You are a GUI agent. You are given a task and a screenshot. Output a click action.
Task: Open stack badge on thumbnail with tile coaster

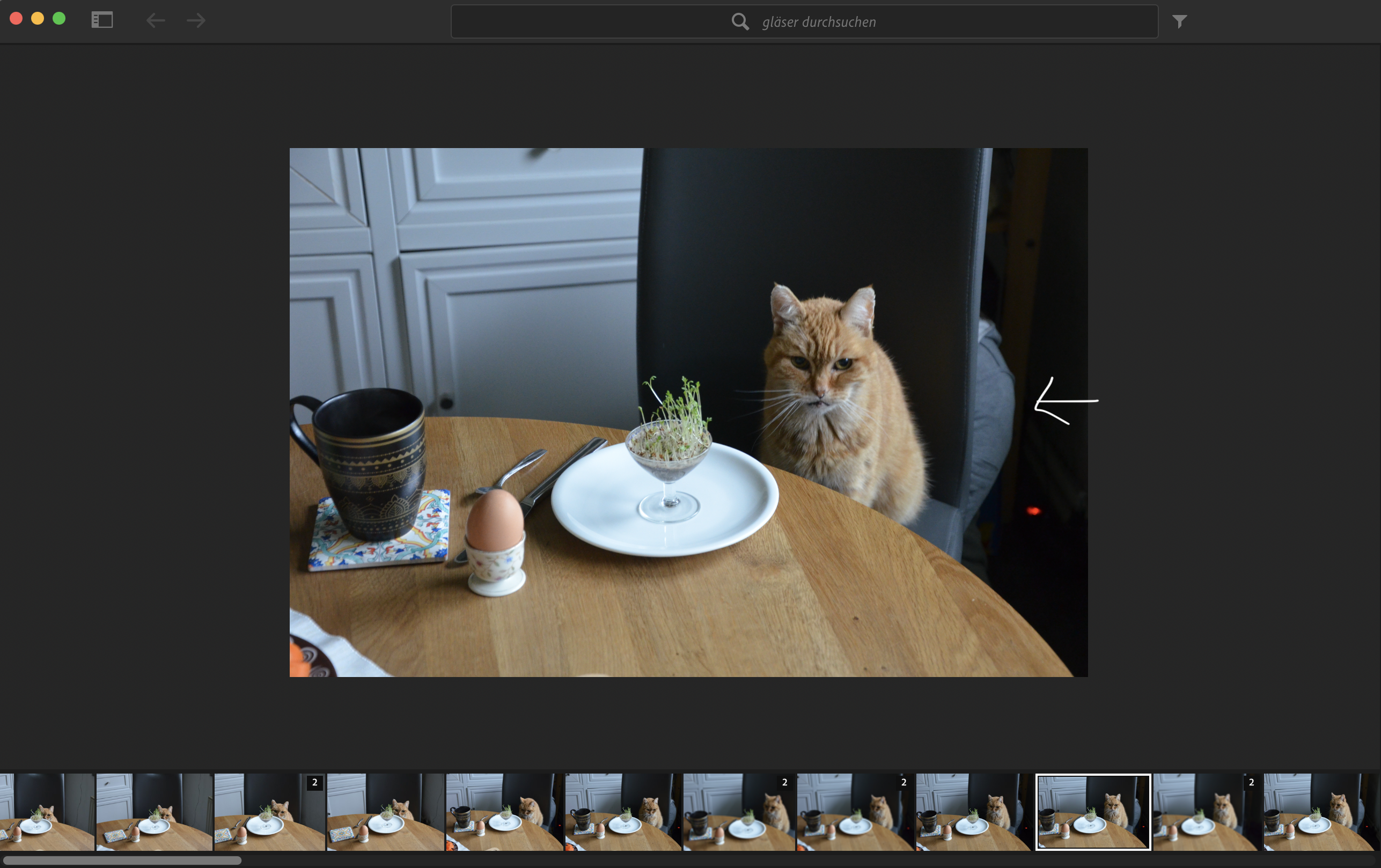click(x=314, y=782)
